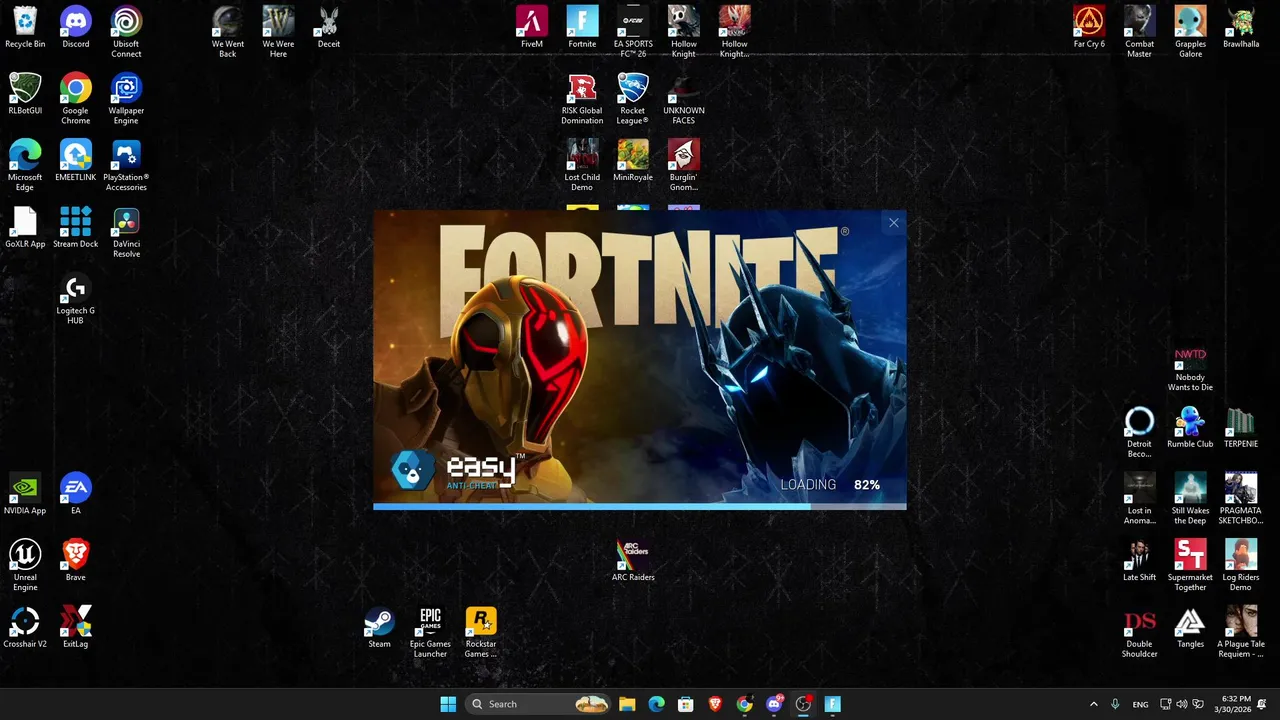Launch the ARC Raiders desktop shortcut
The width and height of the screenshot is (1280, 720).
[x=633, y=560]
